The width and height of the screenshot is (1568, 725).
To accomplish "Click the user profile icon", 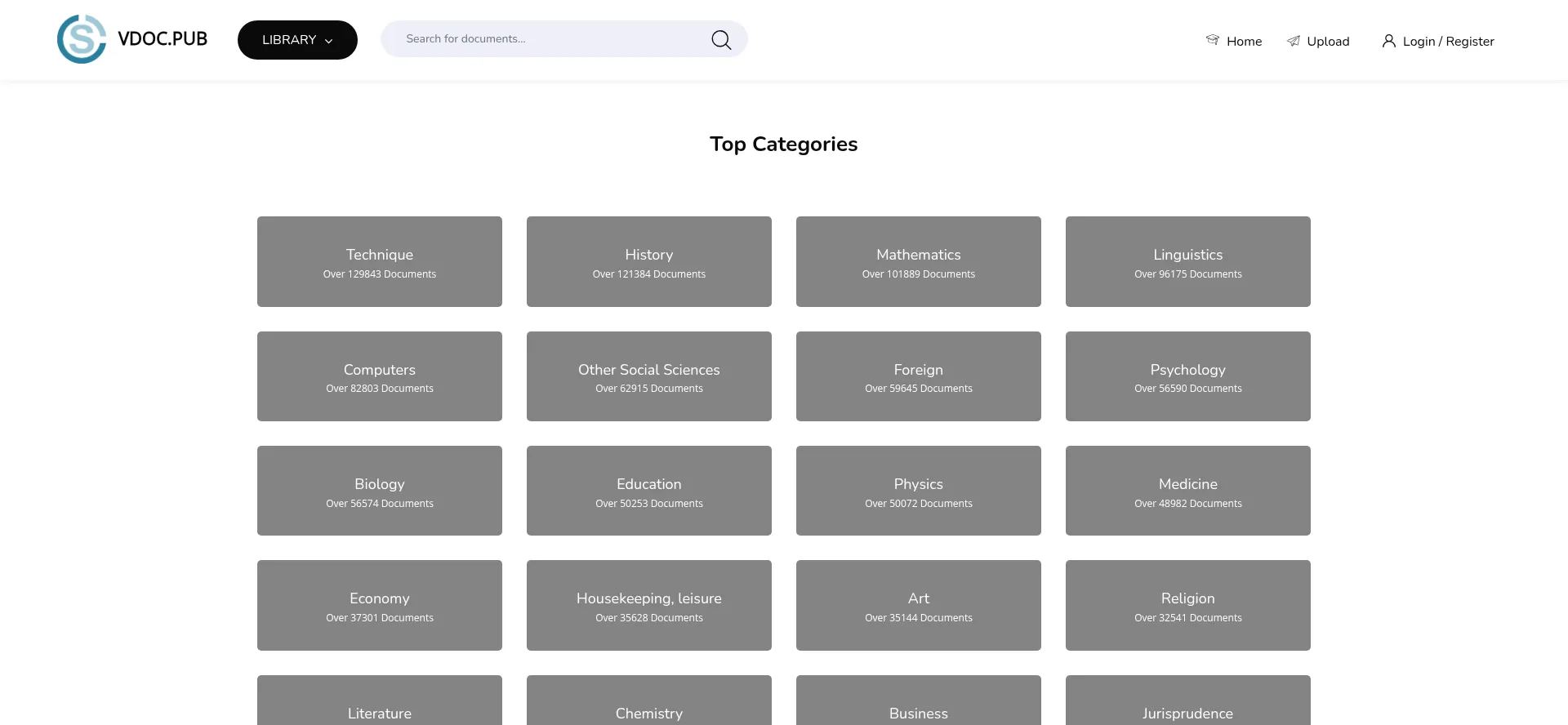I will tap(1388, 41).
